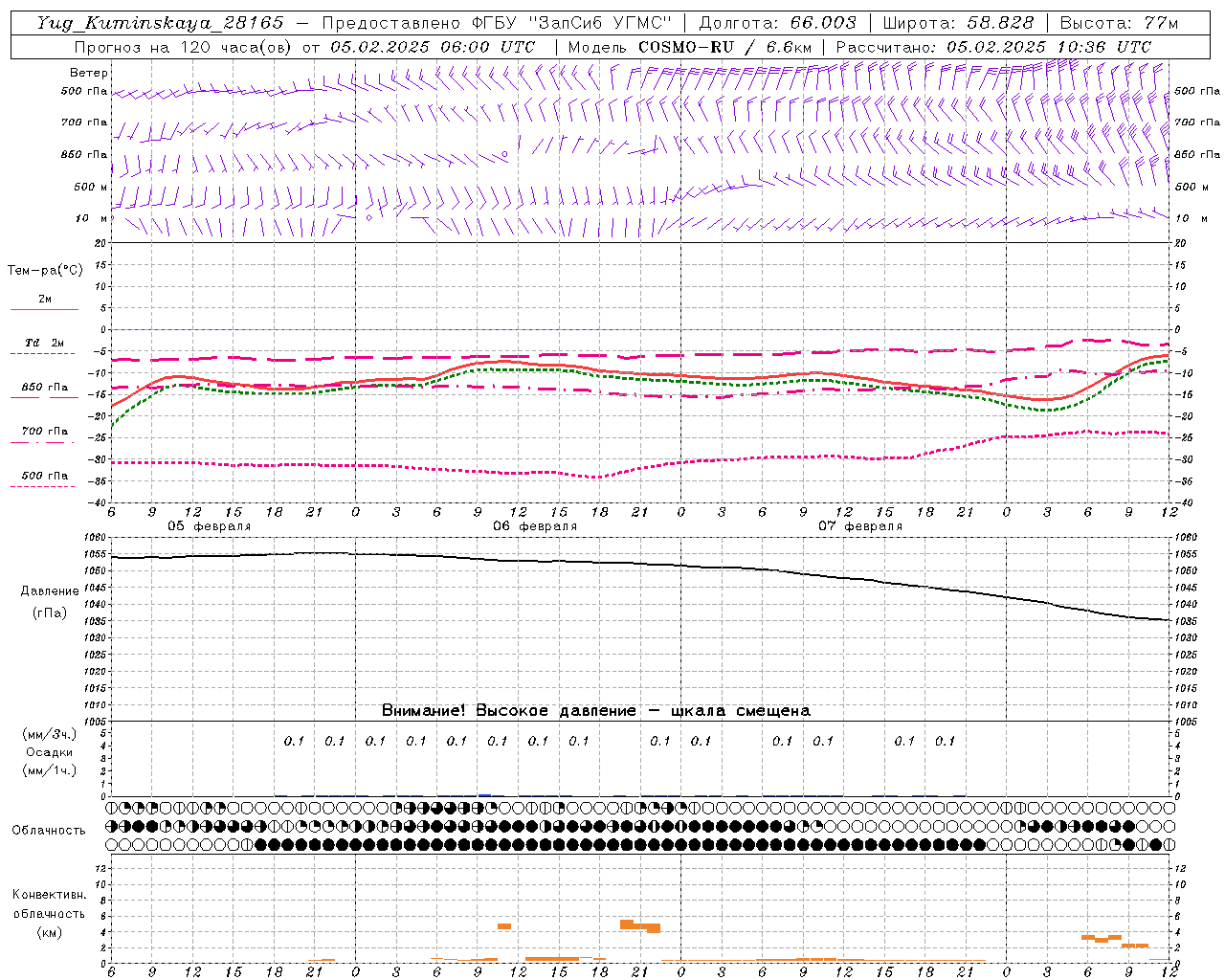Click the calm-wind circle symbol in 850 гПа row

tap(505, 153)
